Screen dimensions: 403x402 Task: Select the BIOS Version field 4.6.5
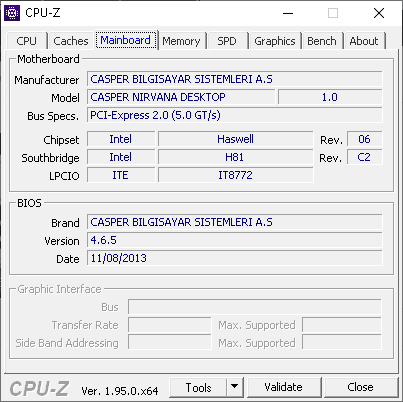(235, 240)
